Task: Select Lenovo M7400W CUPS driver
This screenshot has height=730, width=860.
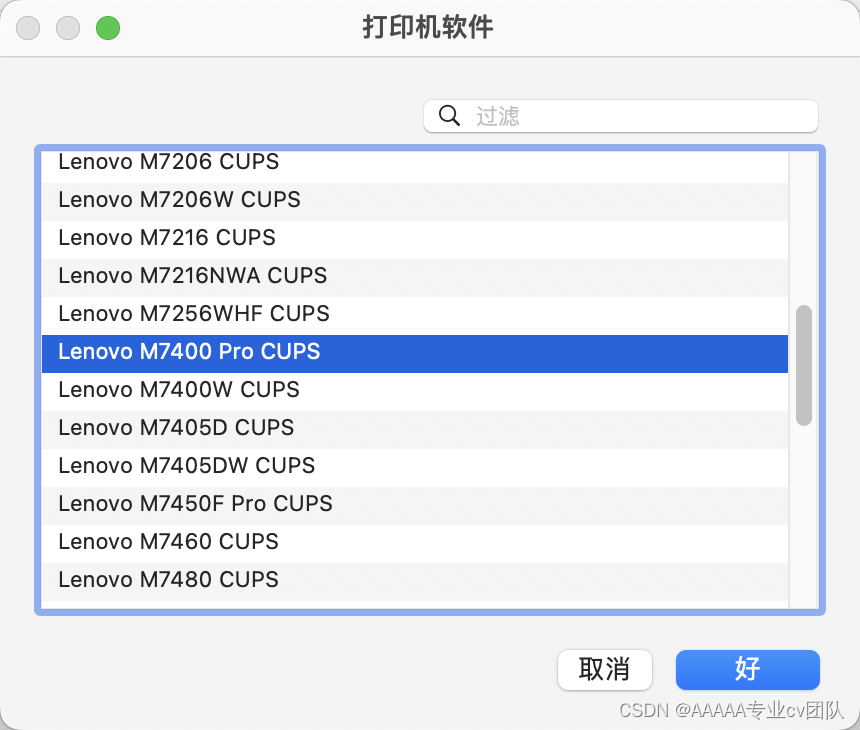Action: pyautogui.click(x=415, y=392)
